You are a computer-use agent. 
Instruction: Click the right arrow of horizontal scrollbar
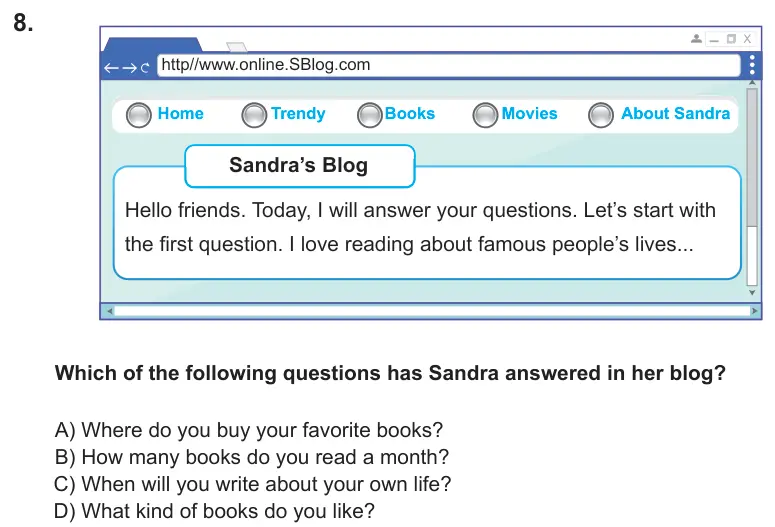pyautogui.click(x=754, y=311)
